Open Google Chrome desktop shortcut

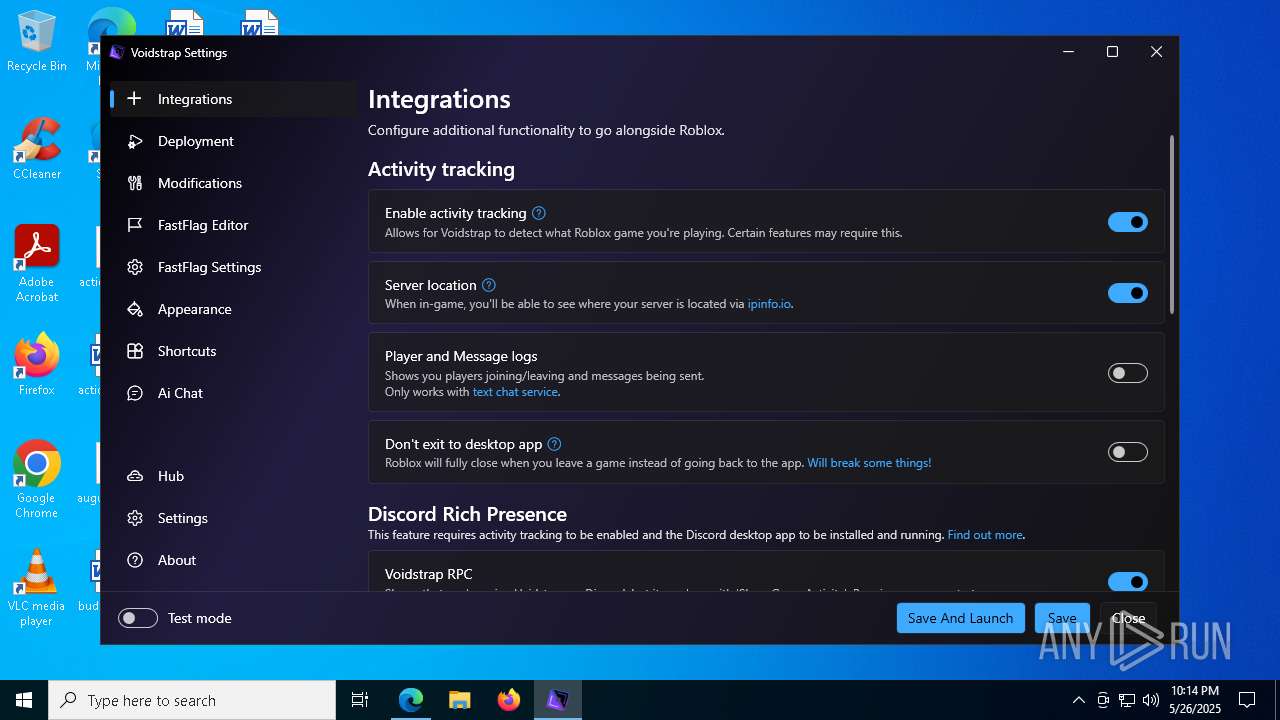37,479
